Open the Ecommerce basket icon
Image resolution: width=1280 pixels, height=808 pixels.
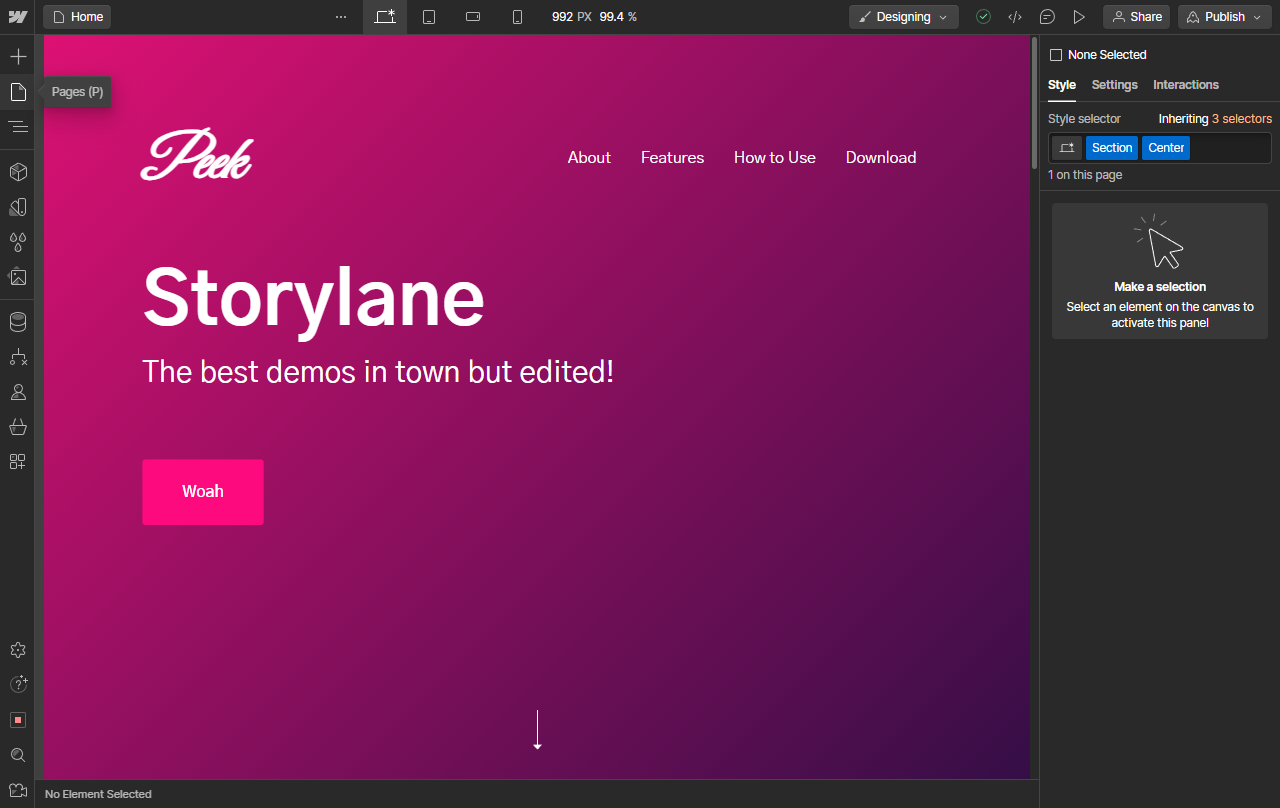pos(18,427)
